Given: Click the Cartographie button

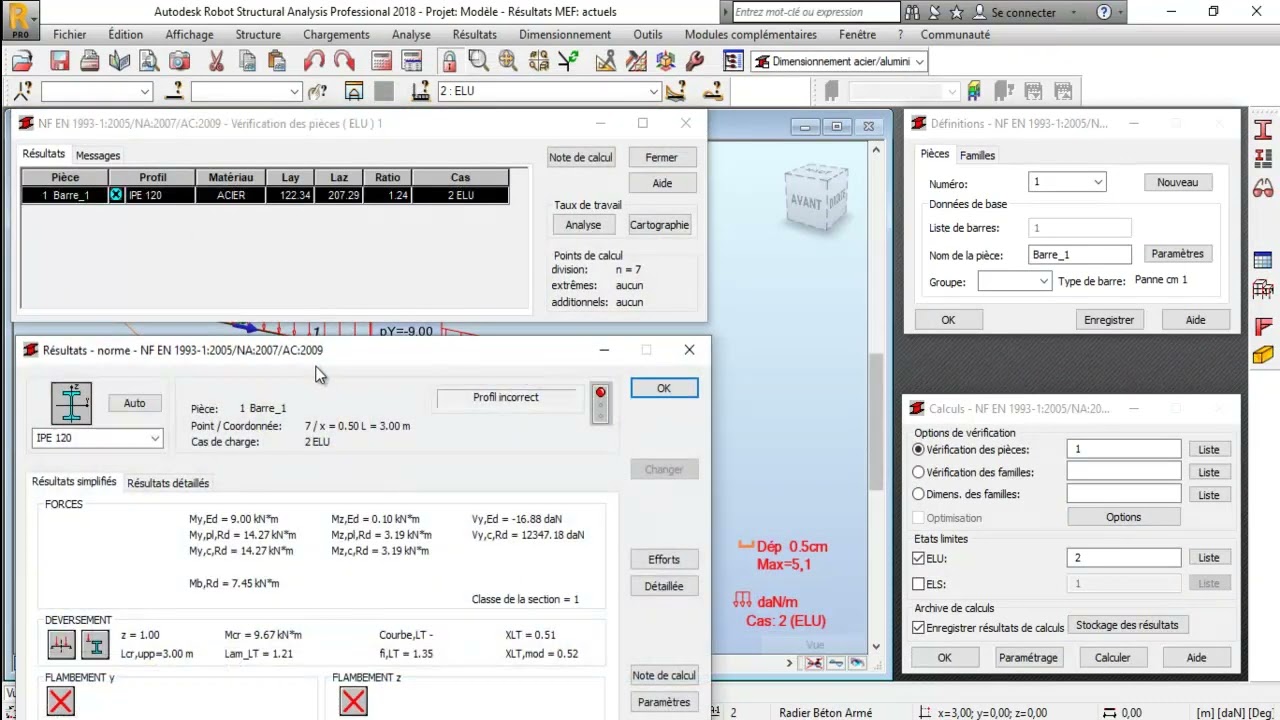Looking at the screenshot, I should click(659, 225).
